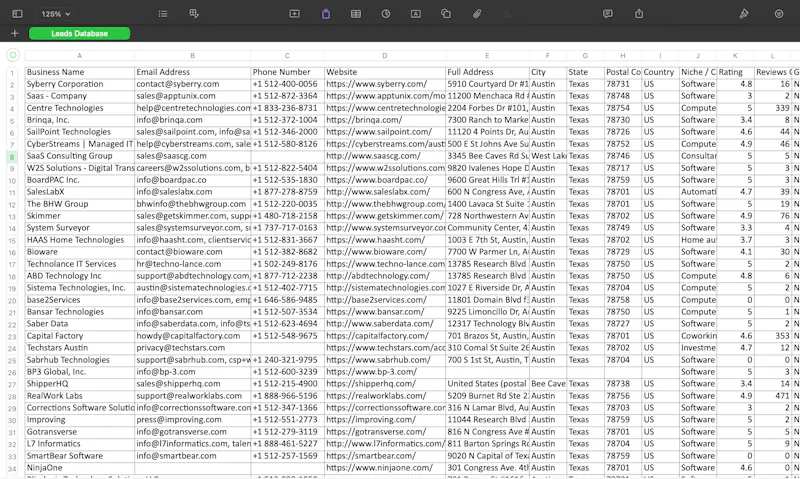
Task: Click the Full Address header cell
Action: 487,72
